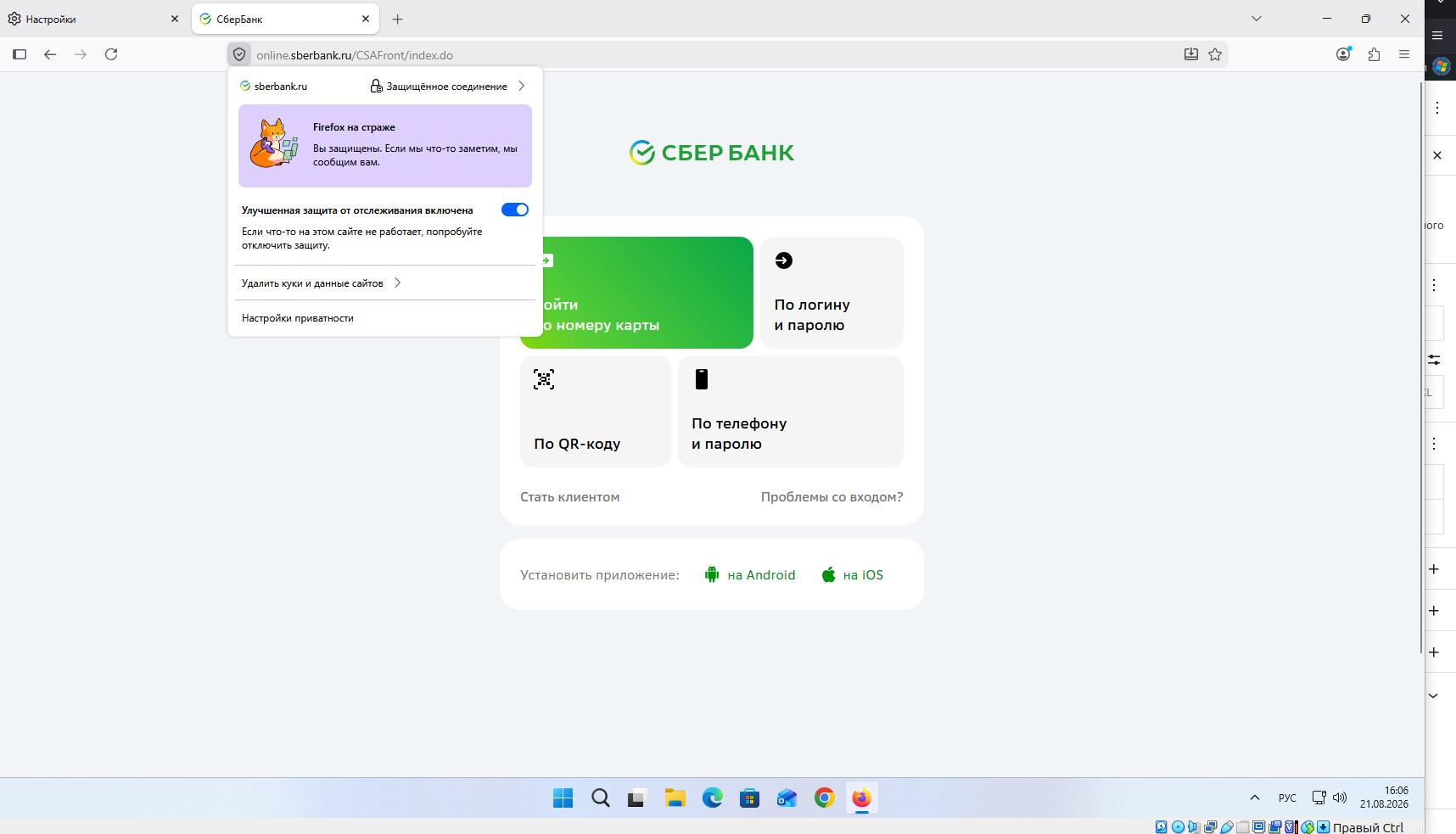This screenshot has height=834, width=1456.
Task: Launch Microsoft Edge from the taskbar
Action: coord(713,798)
